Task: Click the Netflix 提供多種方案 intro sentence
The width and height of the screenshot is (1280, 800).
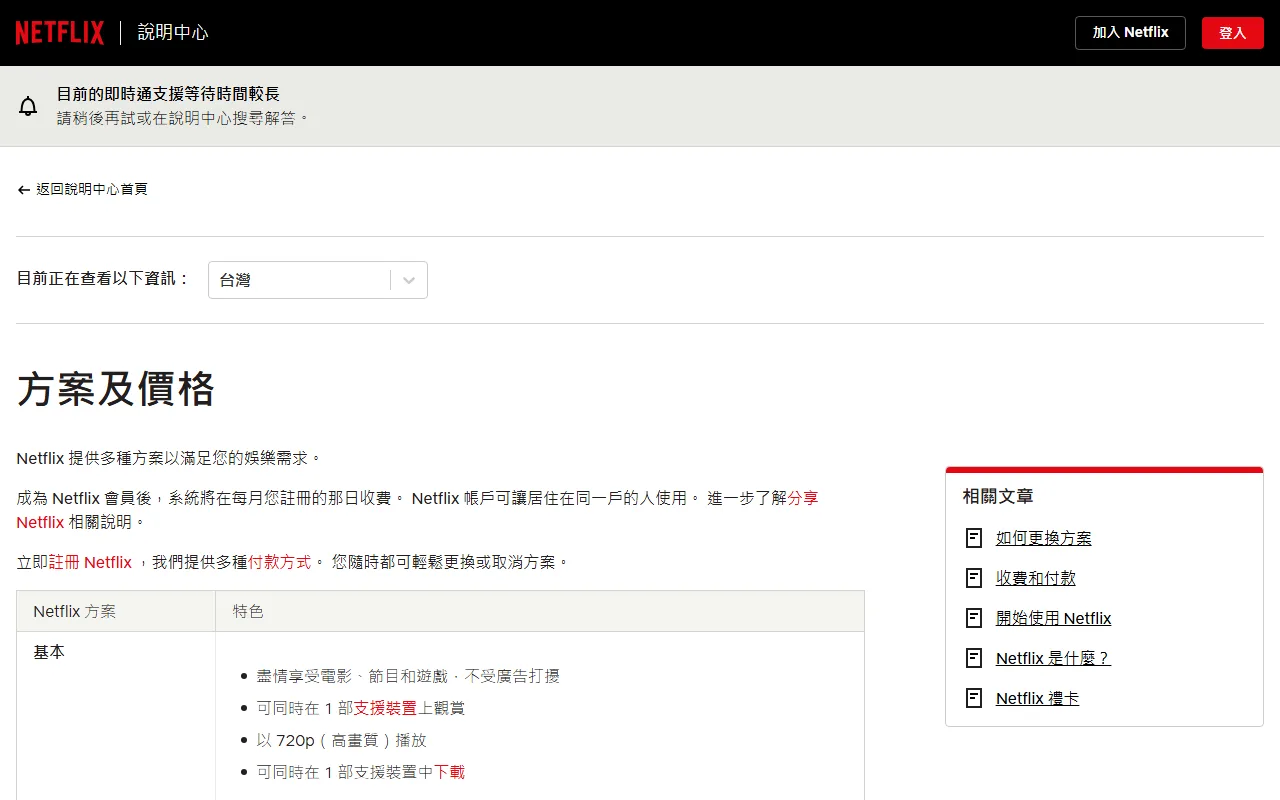Action: [x=170, y=458]
